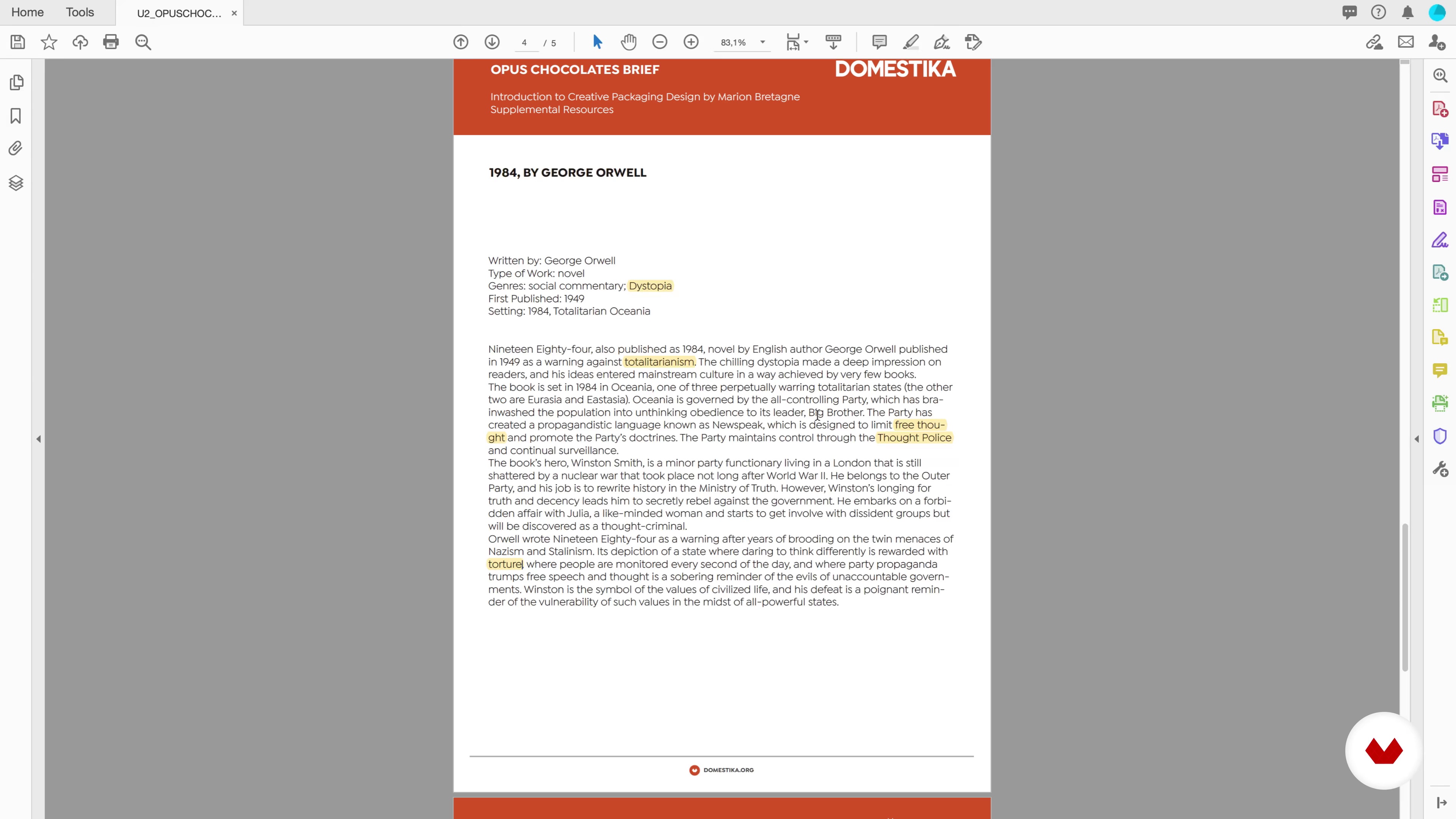Click the highlighted Thought Police text
Viewport: 1456px width, 819px height.
pos(914,438)
